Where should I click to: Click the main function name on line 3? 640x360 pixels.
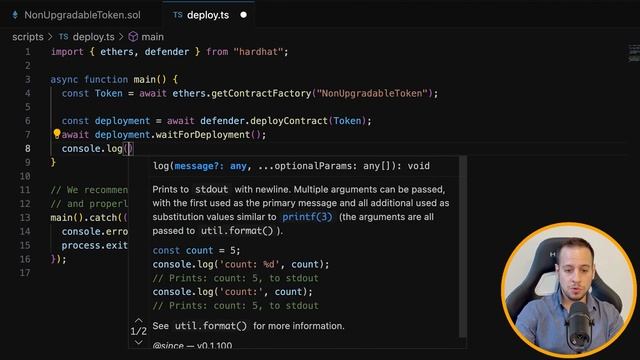click(144, 79)
